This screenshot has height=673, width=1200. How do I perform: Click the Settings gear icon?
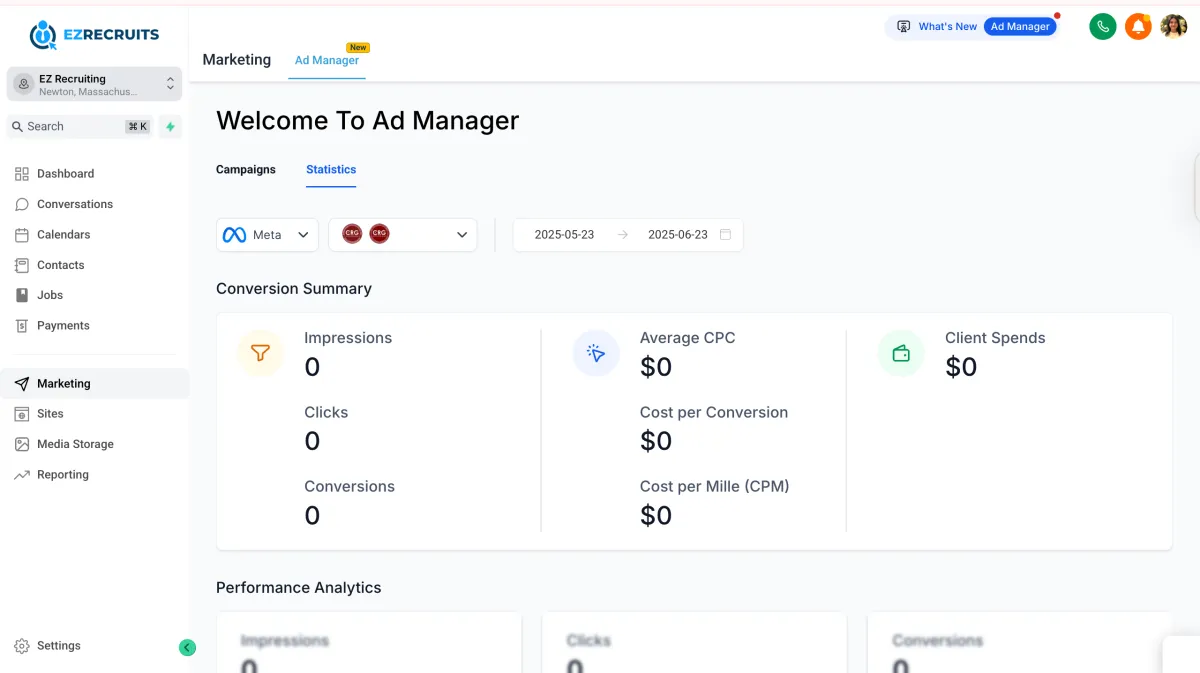click(22, 646)
